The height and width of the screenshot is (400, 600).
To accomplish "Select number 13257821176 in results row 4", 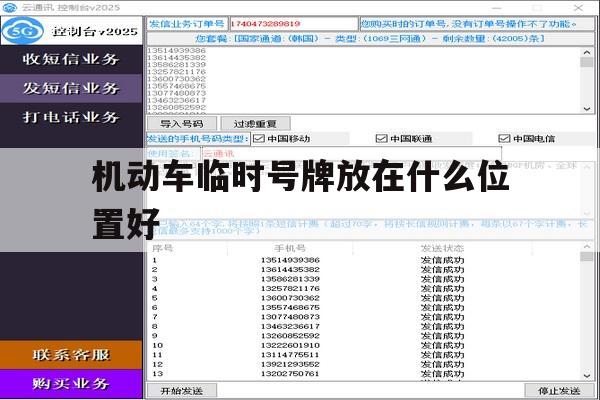I will 290,289.
